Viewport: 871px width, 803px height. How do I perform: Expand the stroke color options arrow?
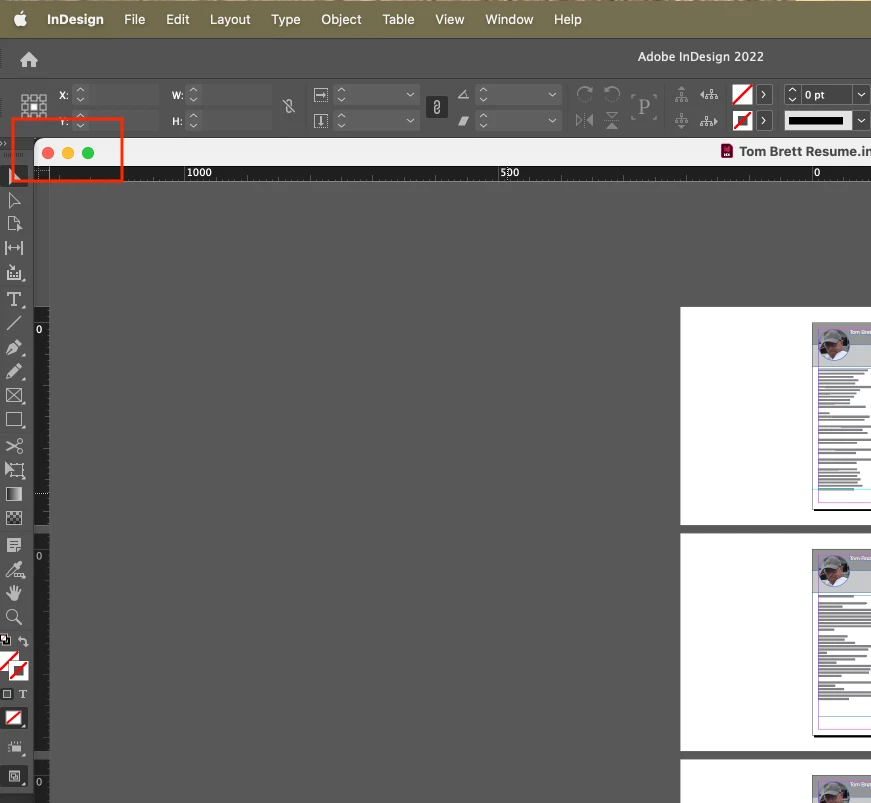[x=764, y=121]
